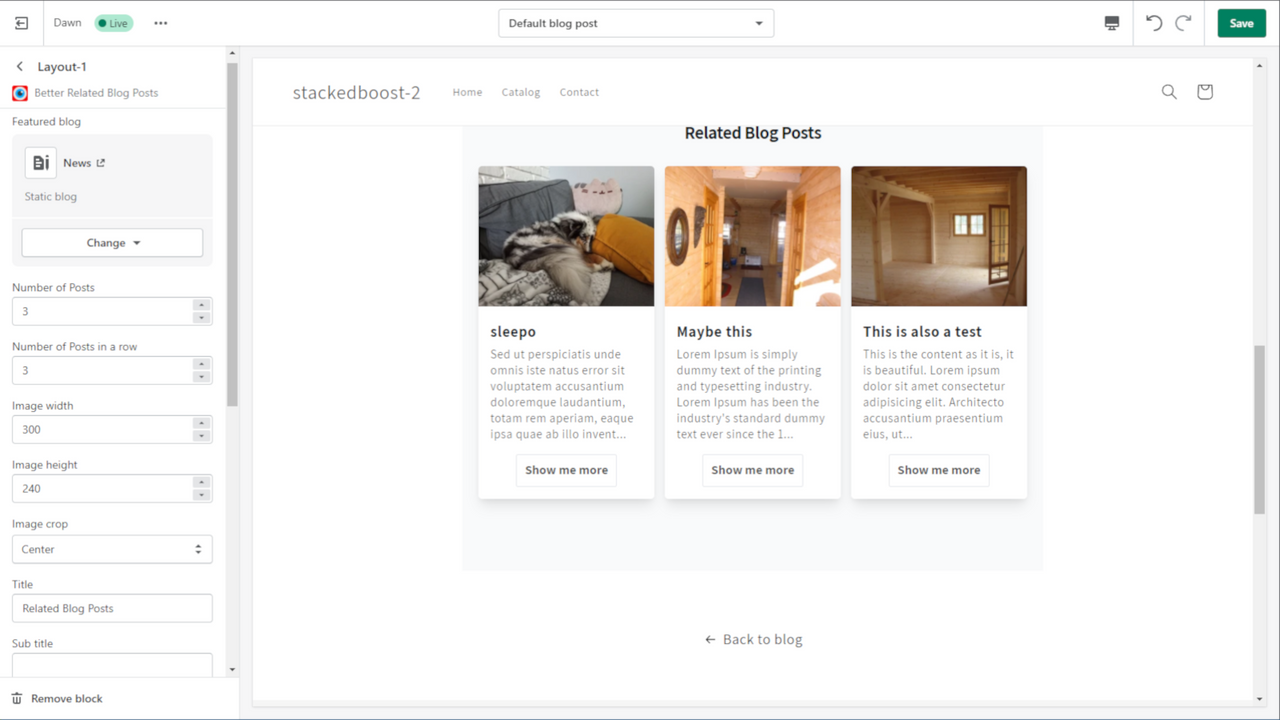
Task: Open This is also a test title
Action: tap(922, 332)
